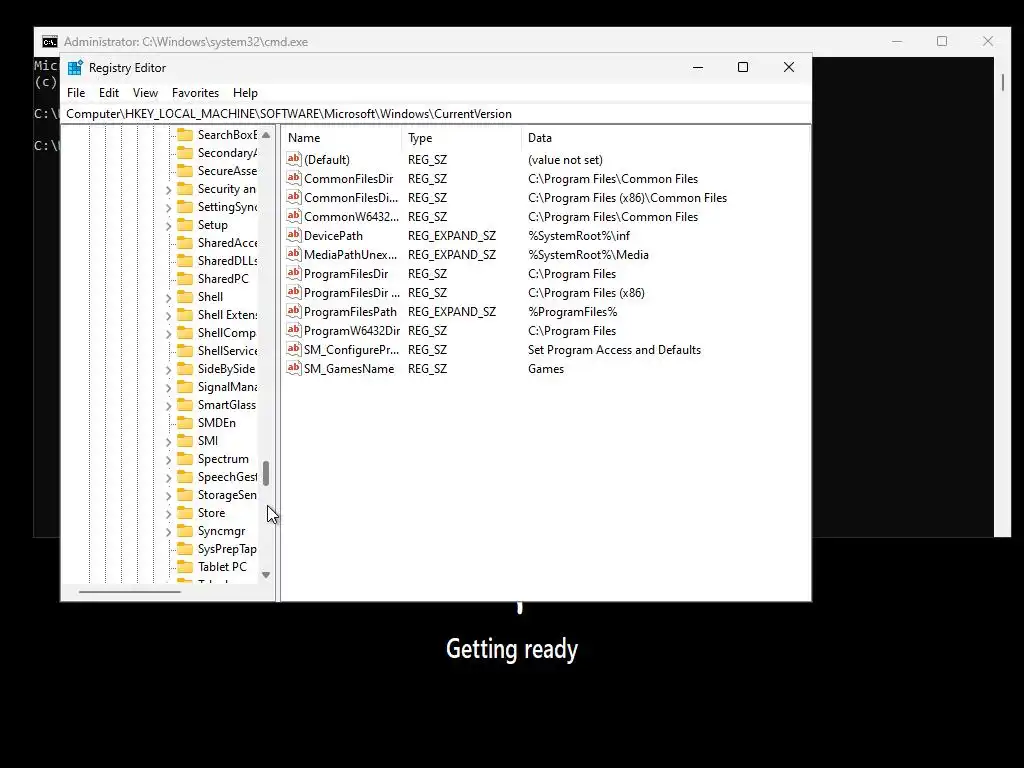Click the 'C:\Program Files (x86)\Common Files' data cell
This screenshot has height=768, width=1024.
point(627,197)
